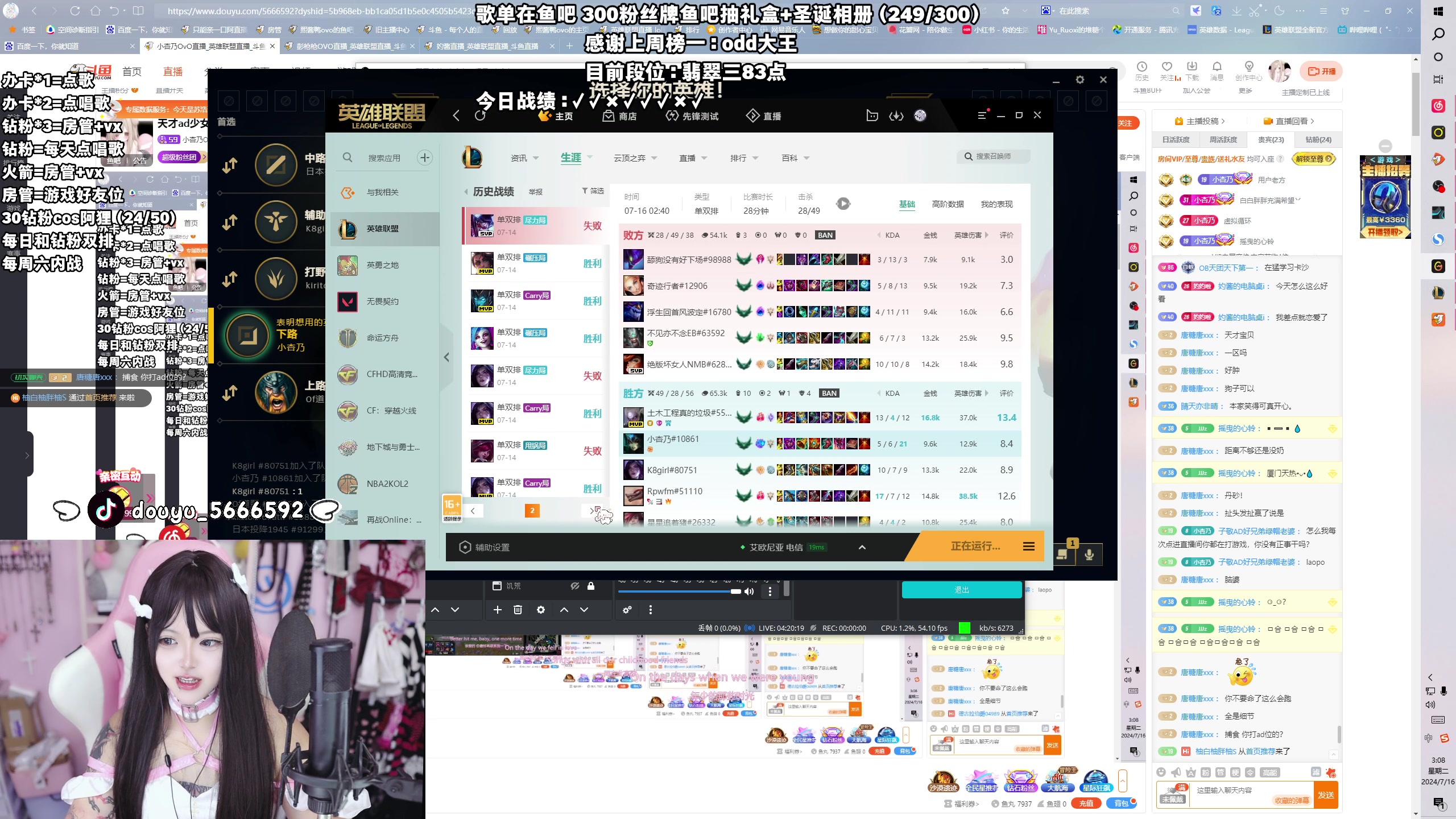Click the OBS add source plus icon
This screenshot has width=1456, height=819.
497,610
